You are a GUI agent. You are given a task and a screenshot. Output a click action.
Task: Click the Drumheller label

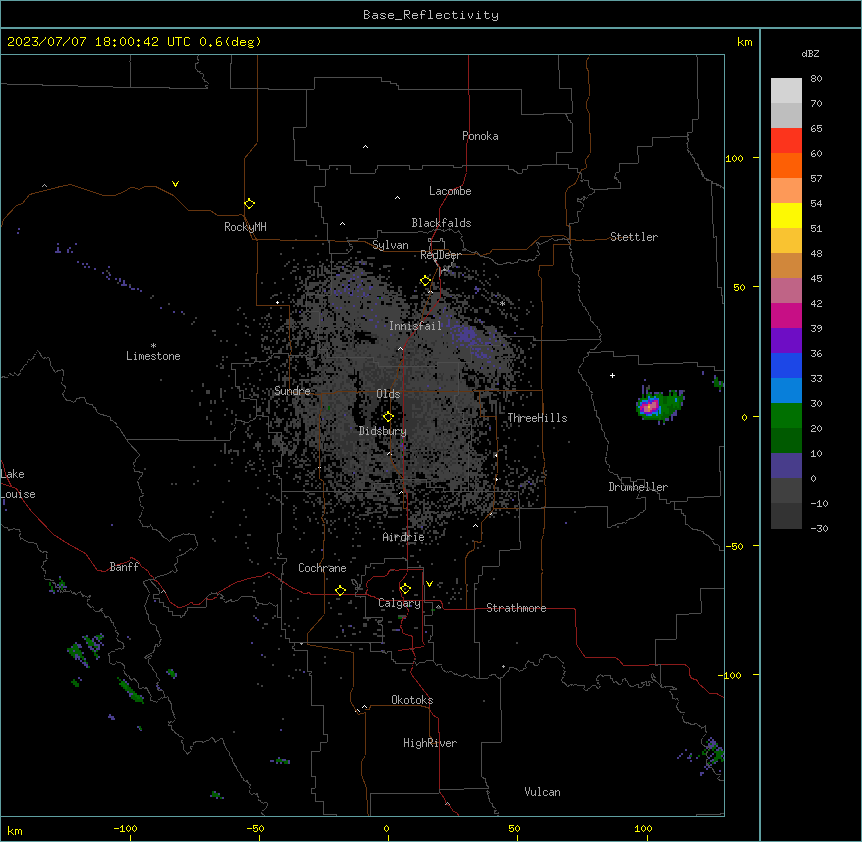[x=638, y=487]
